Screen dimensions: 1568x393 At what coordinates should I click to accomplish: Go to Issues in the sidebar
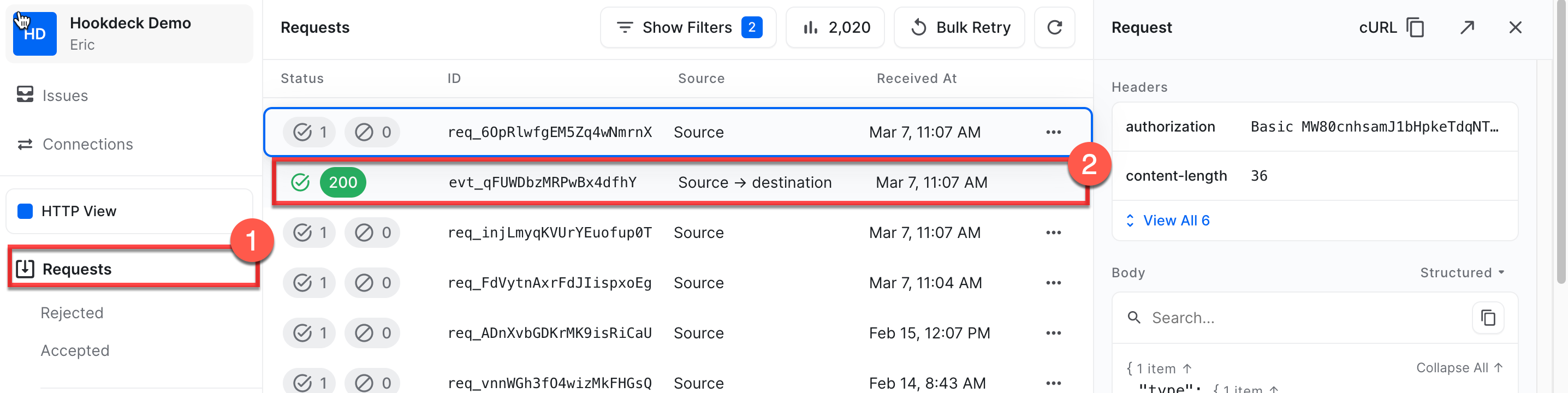click(x=64, y=96)
